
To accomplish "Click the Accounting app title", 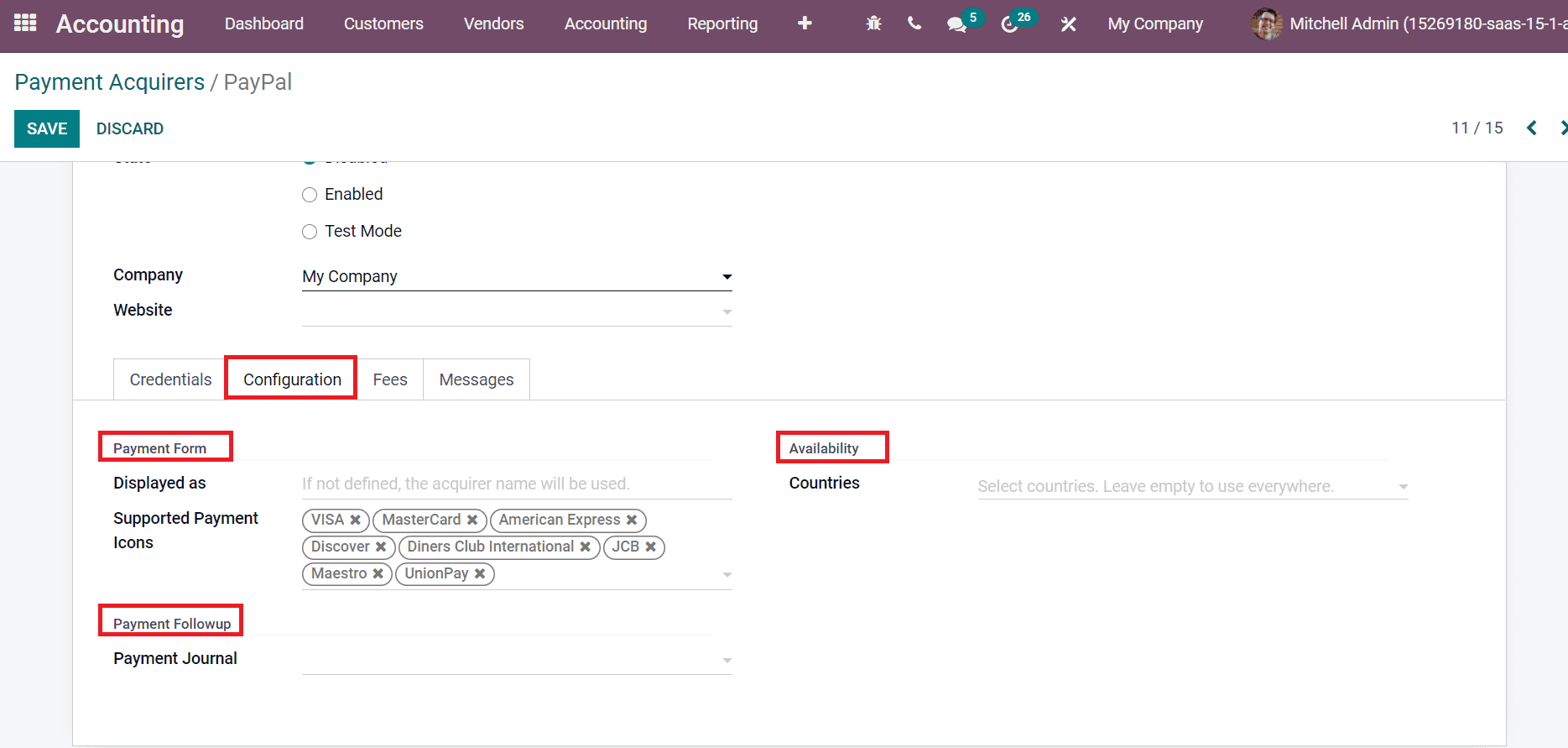I will tap(120, 24).
